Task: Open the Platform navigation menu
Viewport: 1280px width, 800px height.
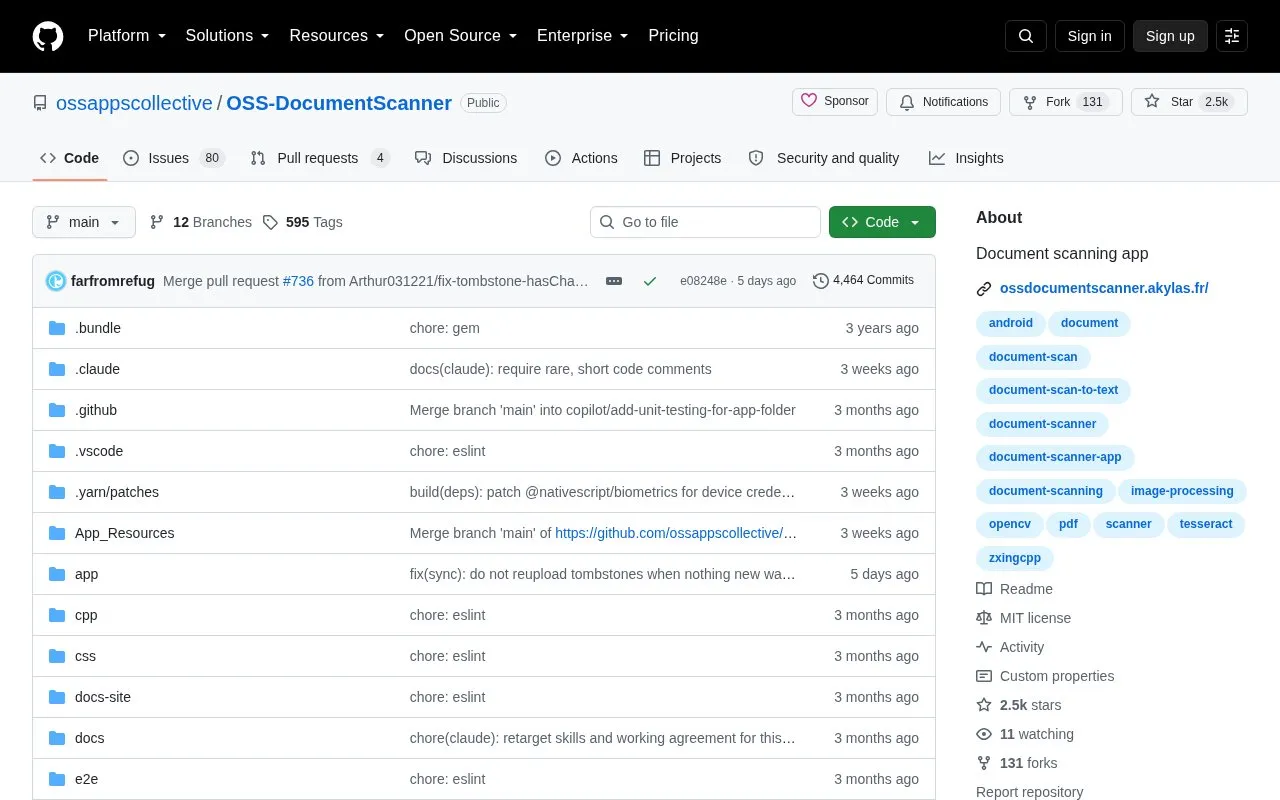Action: click(127, 36)
